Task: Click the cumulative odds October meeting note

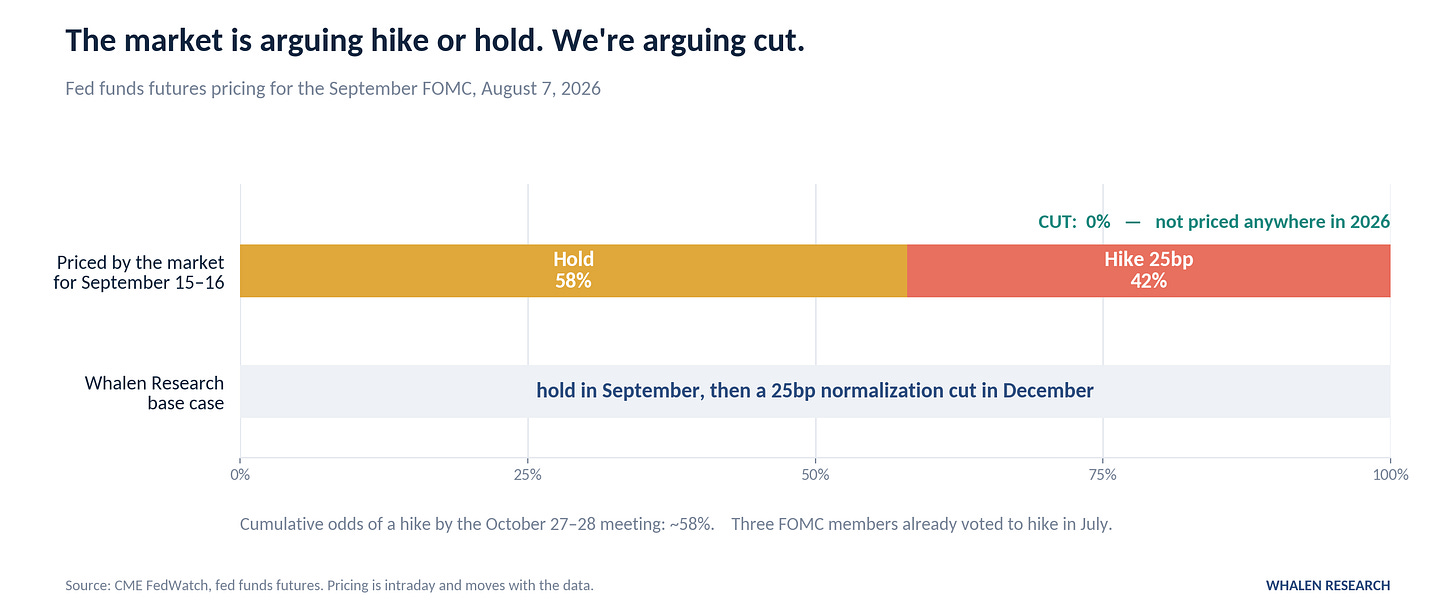Action: [x=477, y=524]
